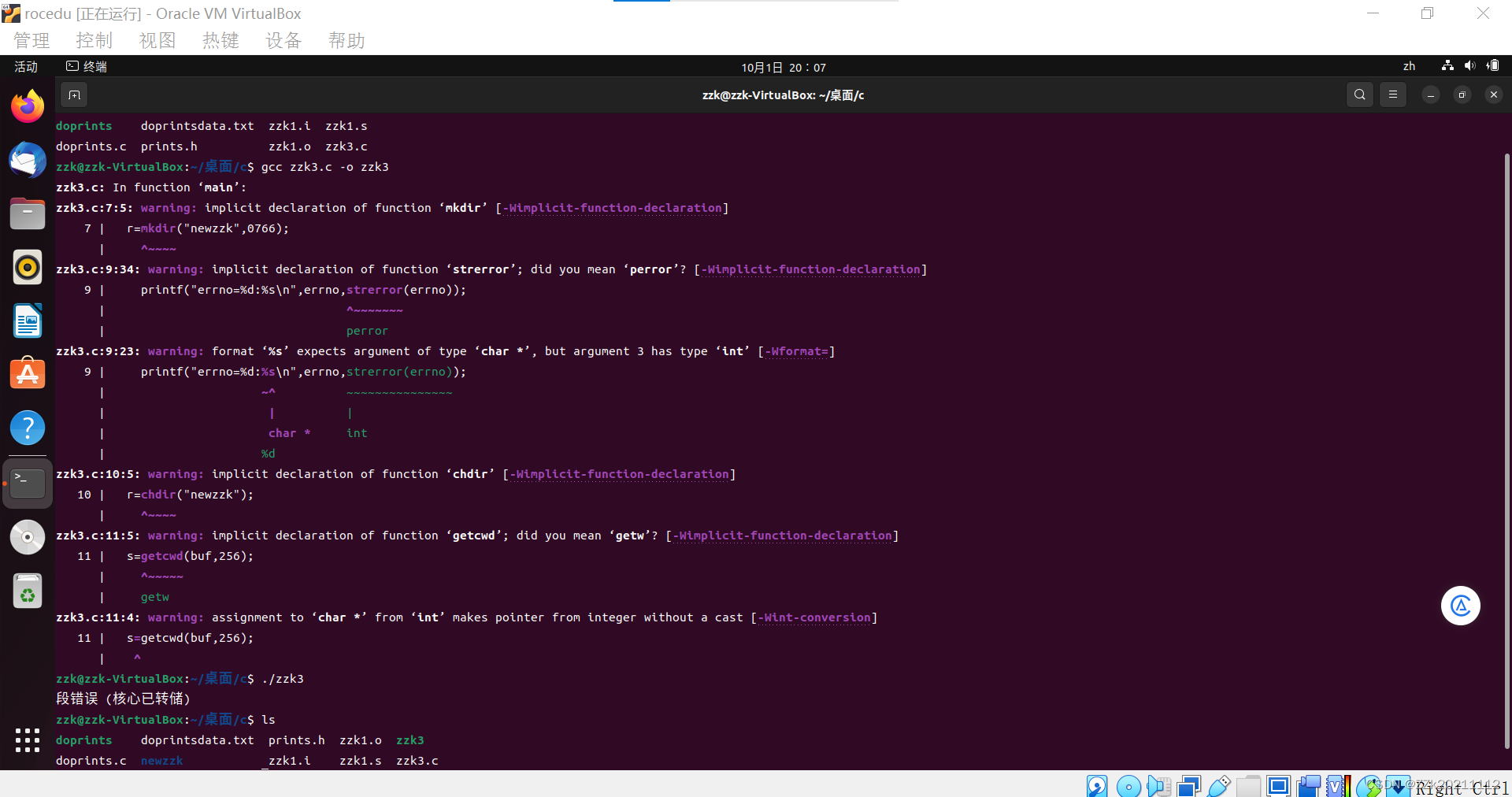Select the Terminal icon in the dock

[x=28, y=483]
